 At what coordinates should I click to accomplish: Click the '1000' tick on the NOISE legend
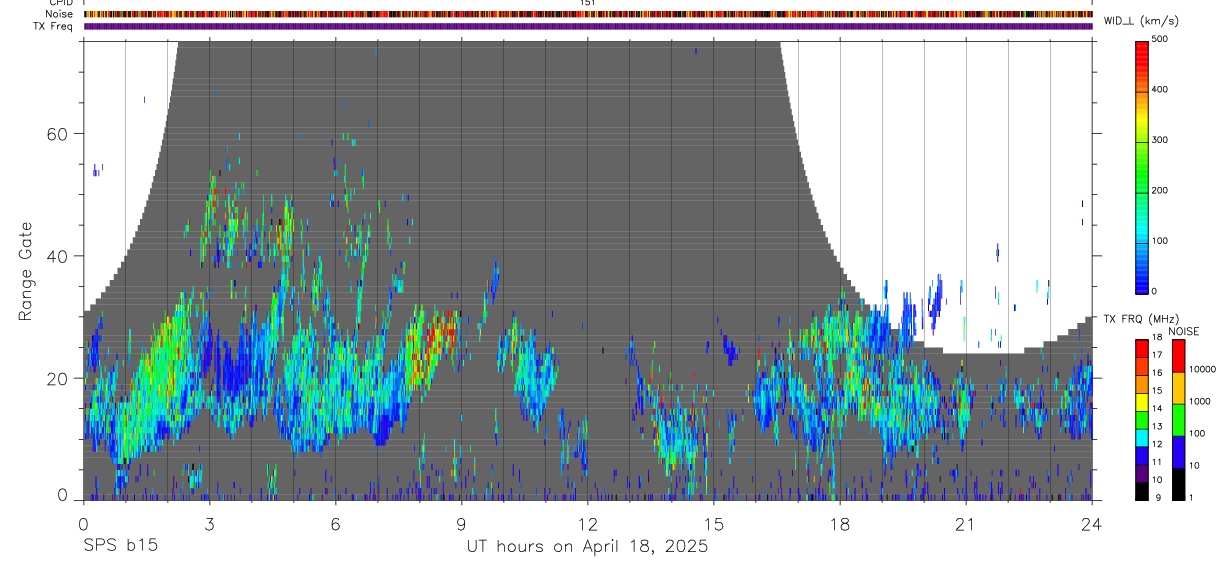(x=1201, y=401)
